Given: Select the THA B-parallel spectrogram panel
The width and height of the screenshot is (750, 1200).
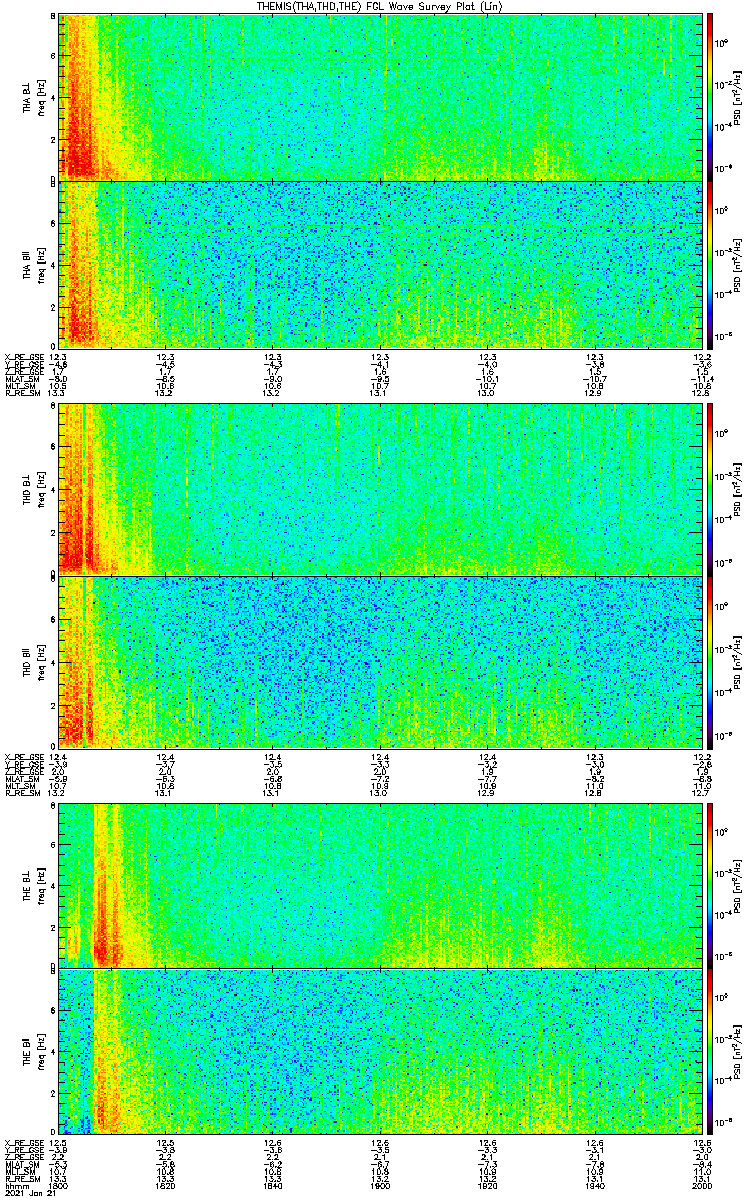Looking at the screenshot, I should (380, 264).
